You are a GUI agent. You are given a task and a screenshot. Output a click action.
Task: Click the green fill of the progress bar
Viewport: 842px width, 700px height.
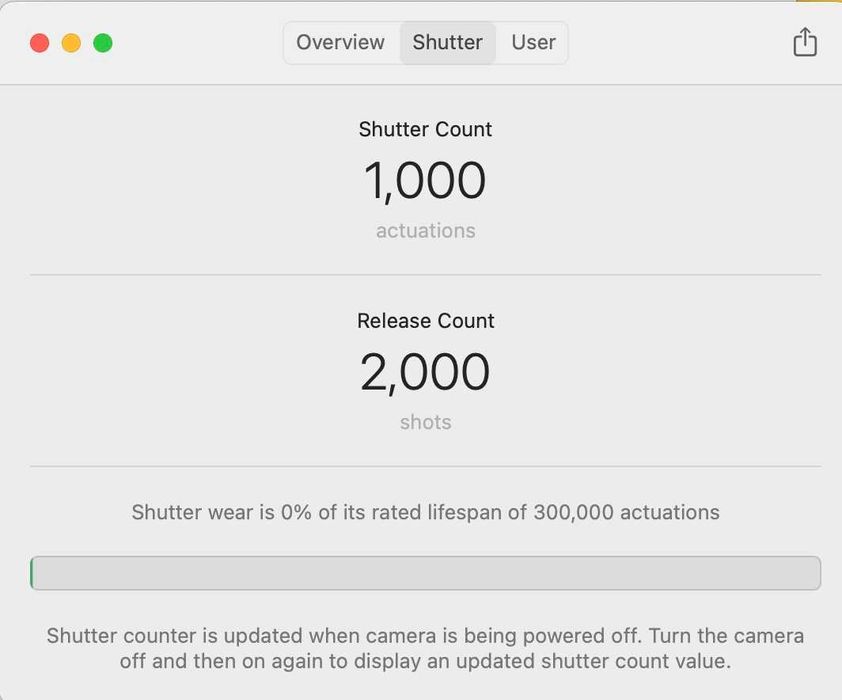32,573
